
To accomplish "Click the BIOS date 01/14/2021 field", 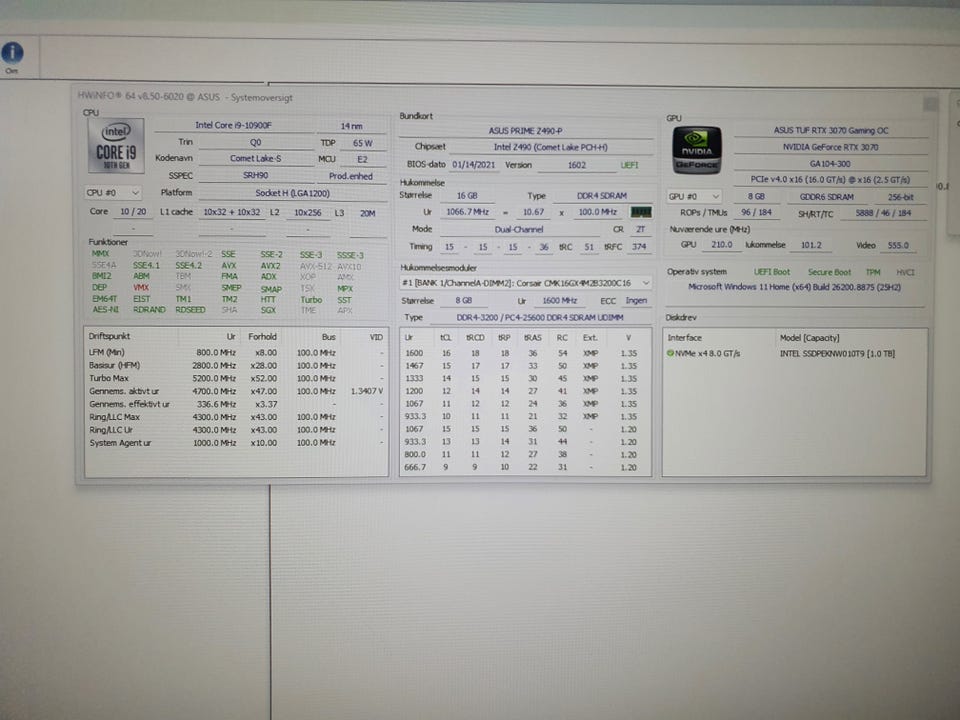I will pyautogui.click(x=474, y=165).
